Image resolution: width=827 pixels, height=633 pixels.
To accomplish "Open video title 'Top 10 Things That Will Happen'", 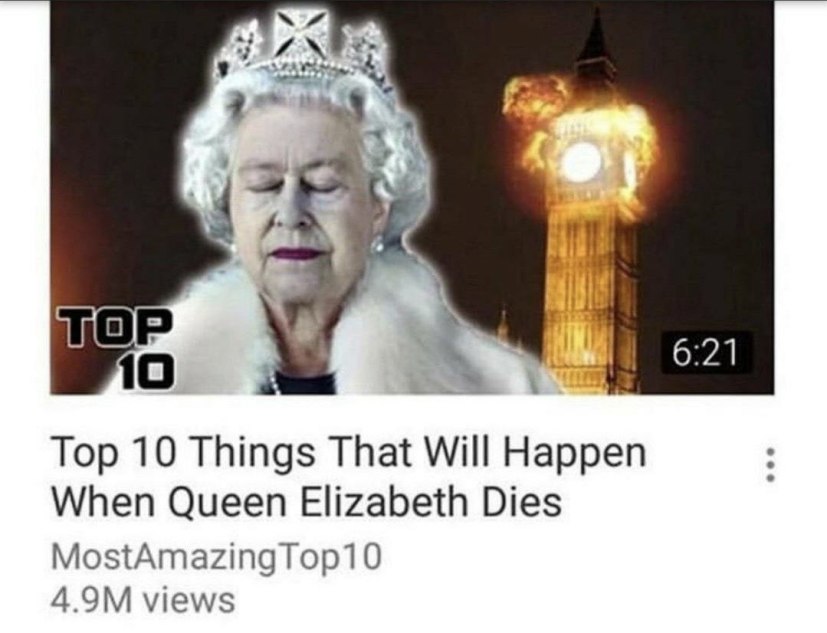I will (x=349, y=452).
